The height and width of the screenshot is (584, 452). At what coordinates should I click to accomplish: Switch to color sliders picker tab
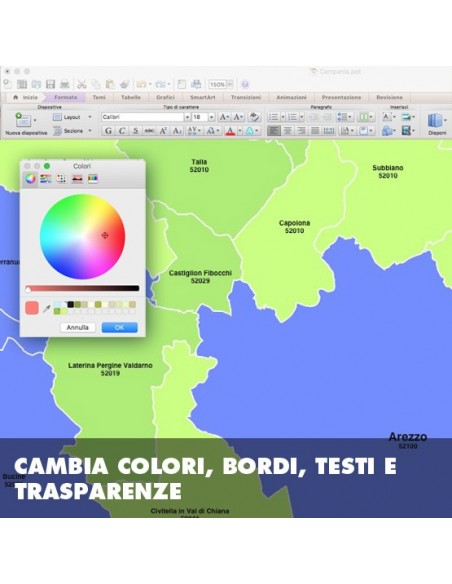[46, 179]
